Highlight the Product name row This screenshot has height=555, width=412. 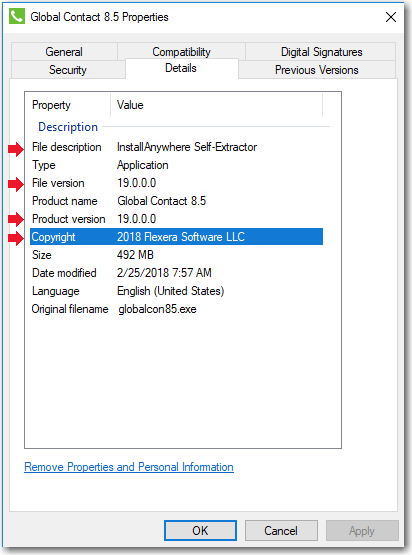[x=177, y=201]
